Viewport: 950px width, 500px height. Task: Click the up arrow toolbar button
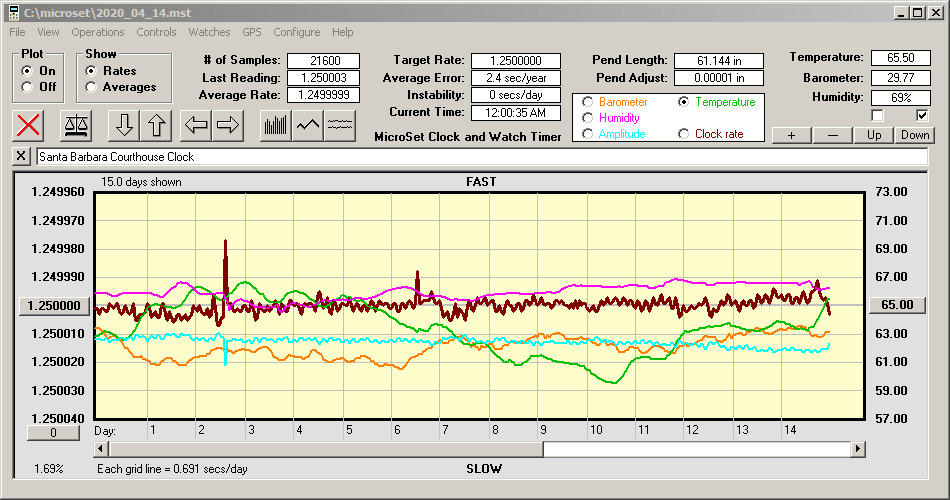click(156, 125)
